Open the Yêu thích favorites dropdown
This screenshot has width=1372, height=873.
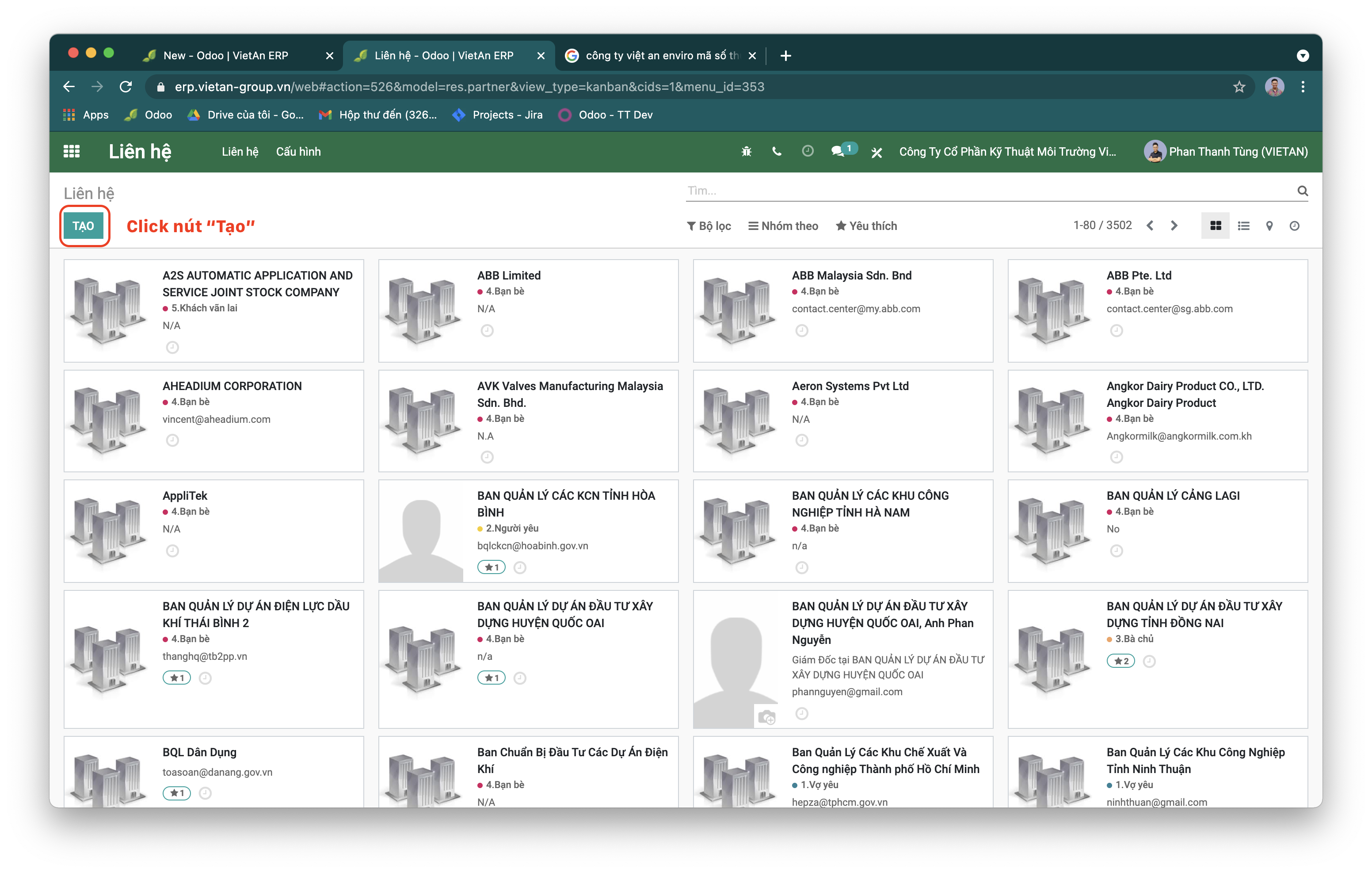pyautogui.click(x=866, y=226)
